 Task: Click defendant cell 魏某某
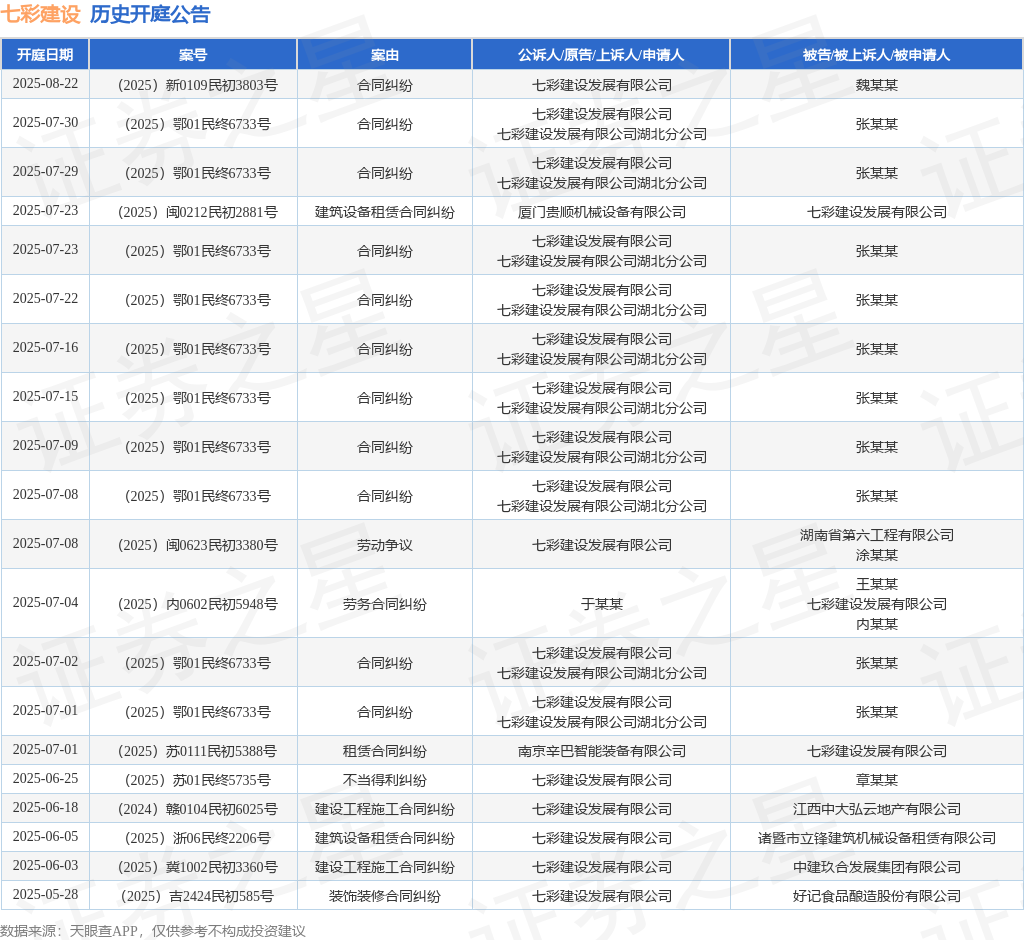click(x=876, y=85)
